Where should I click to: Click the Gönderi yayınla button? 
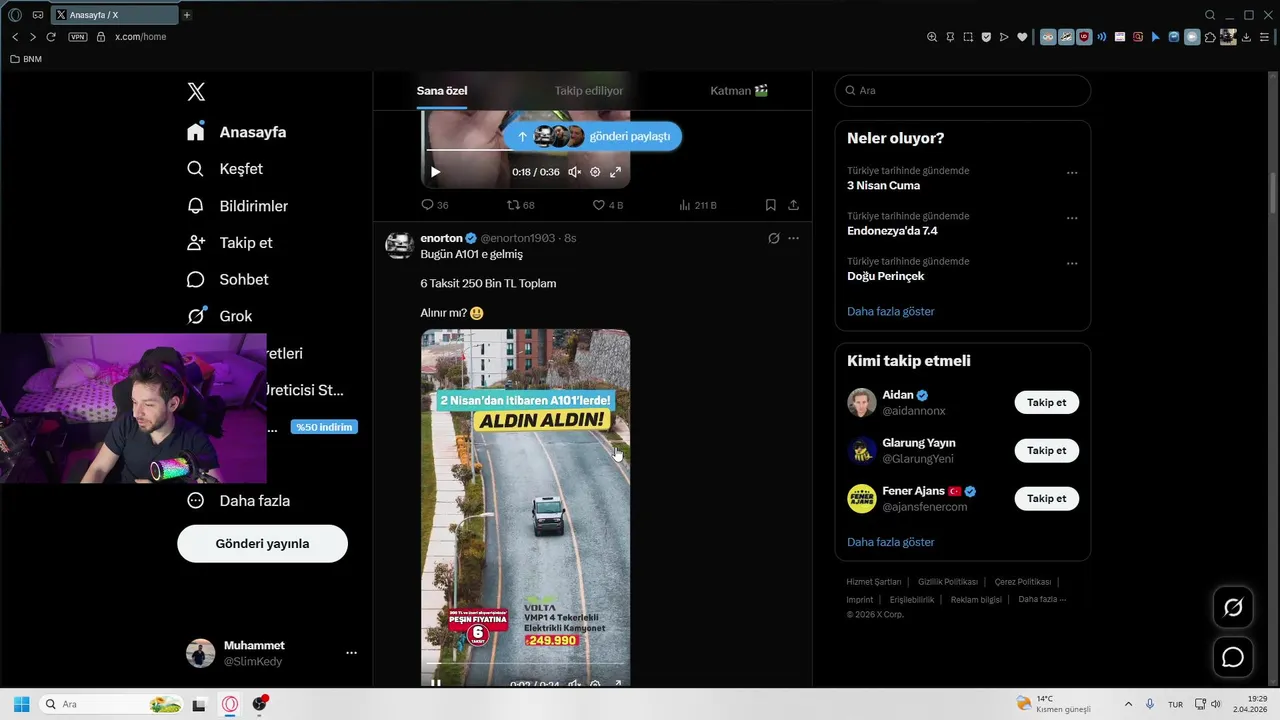pos(262,544)
